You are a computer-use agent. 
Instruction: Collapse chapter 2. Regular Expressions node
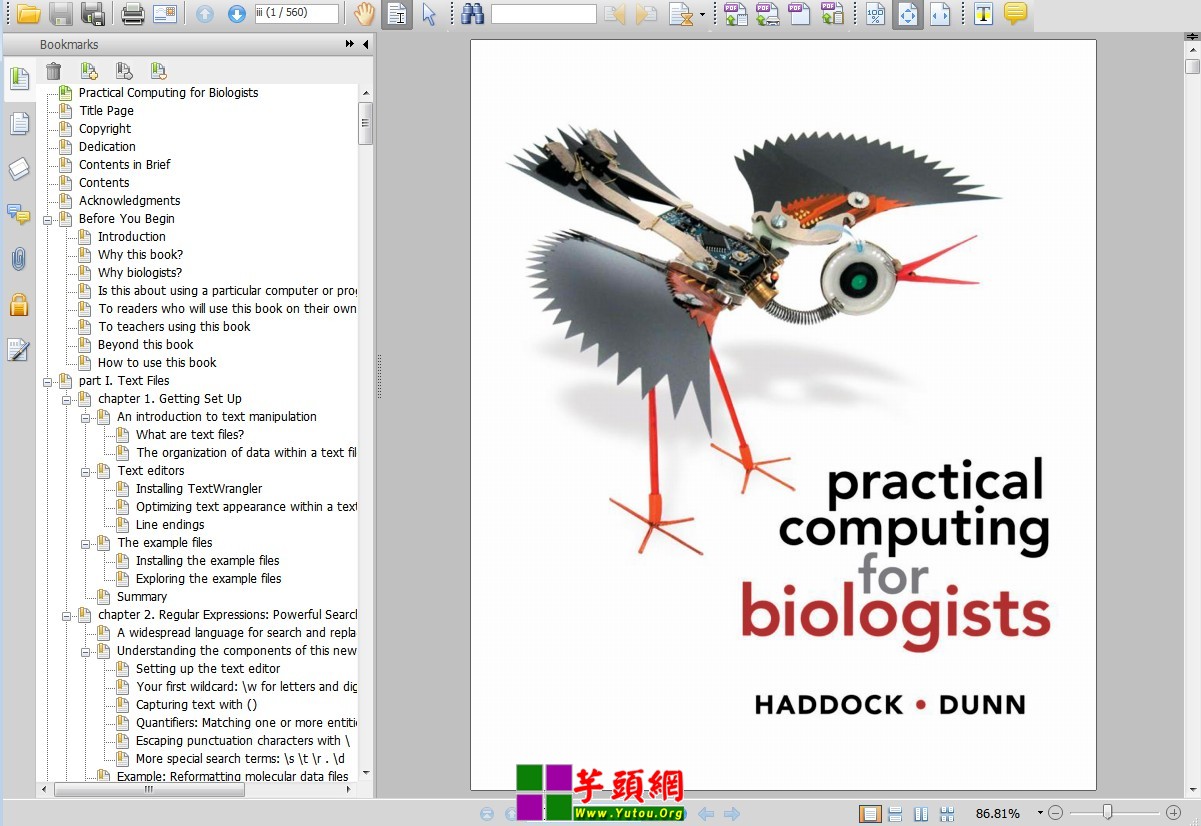click(x=67, y=615)
